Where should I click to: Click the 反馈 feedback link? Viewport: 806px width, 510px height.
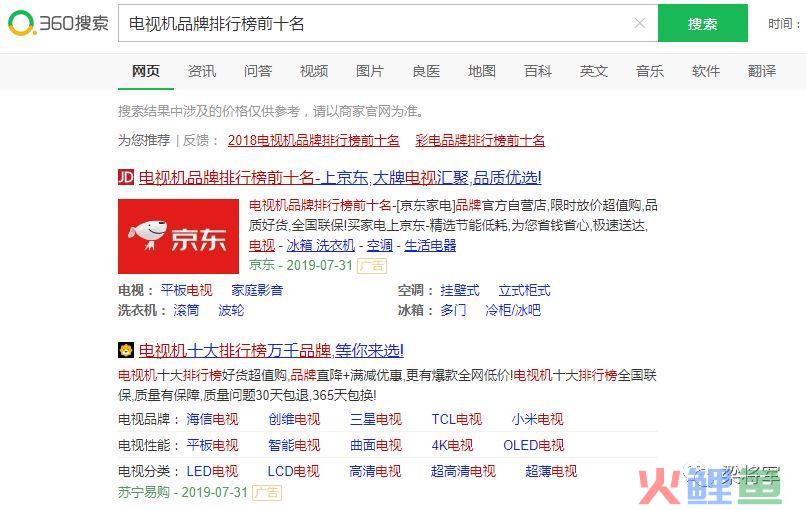pyautogui.click(x=196, y=140)
